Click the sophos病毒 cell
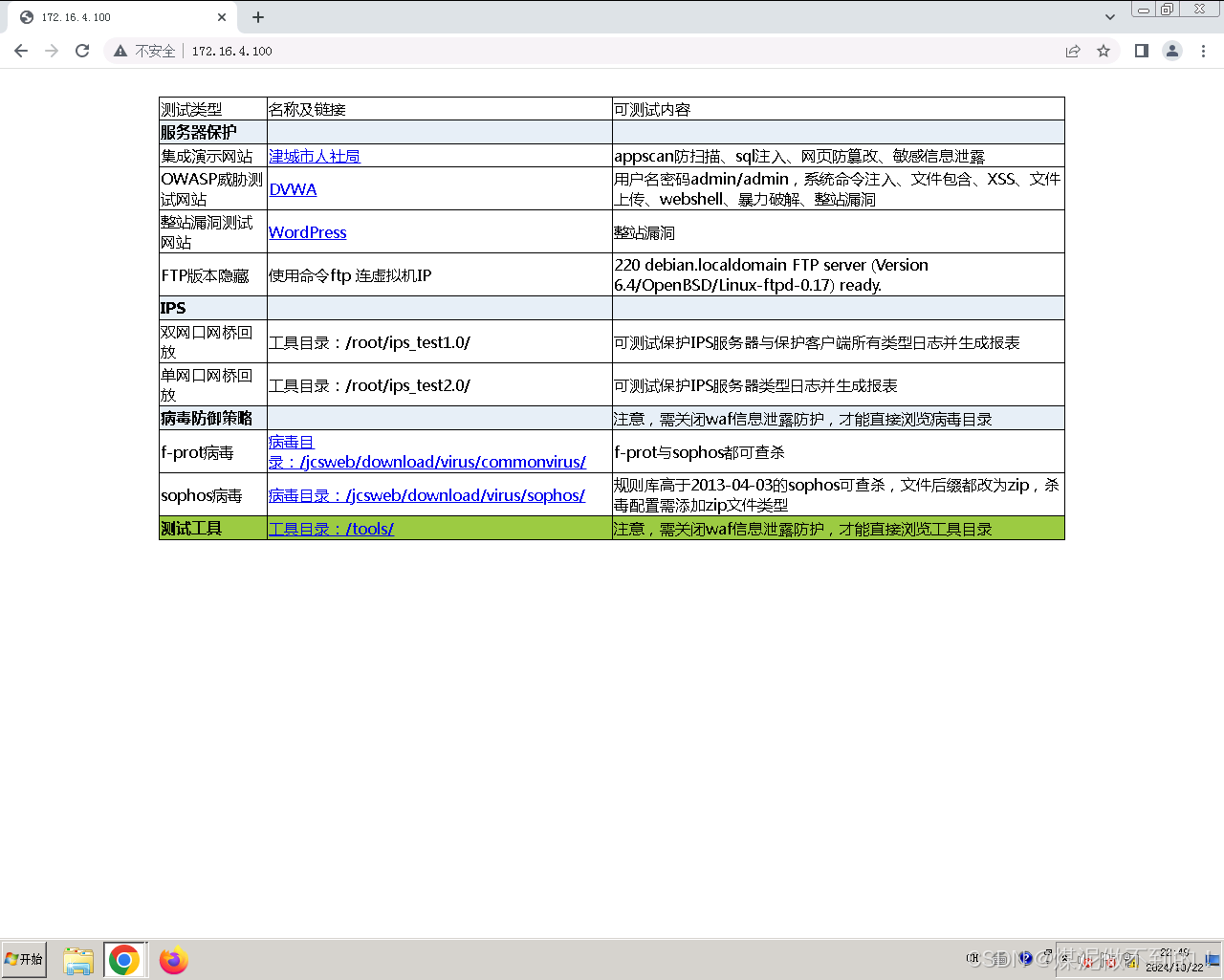Image resolution: width=1224 pixels, height=980 pixels. tap(213, 494)
